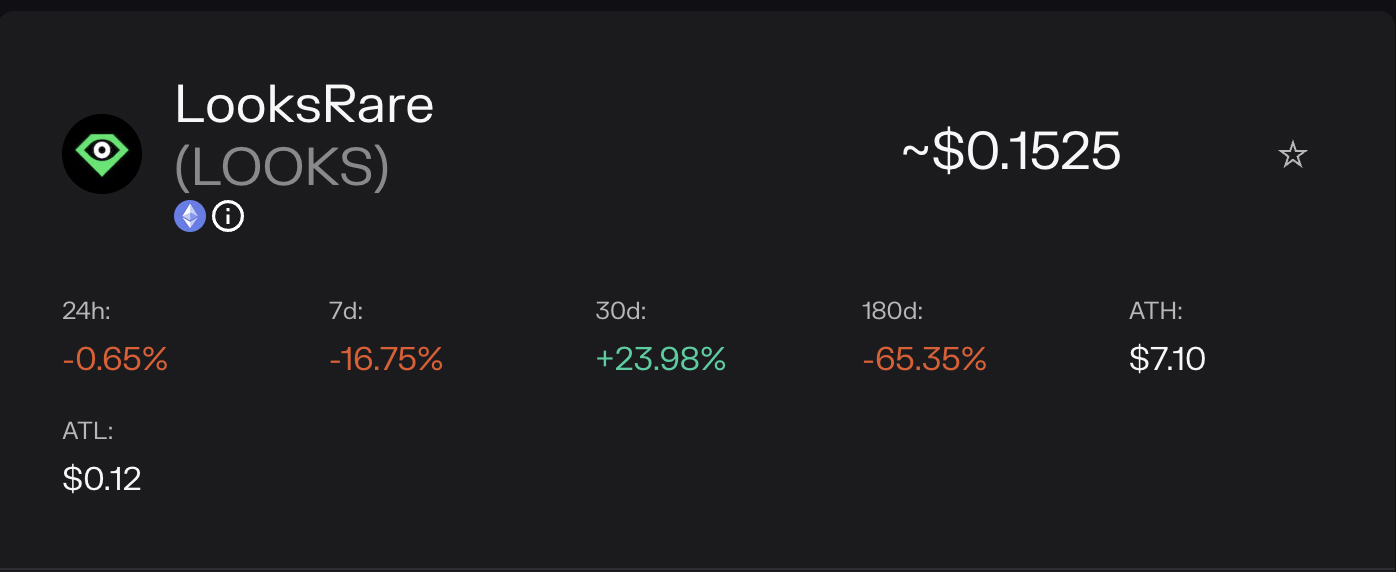
Task: Click the -16.75% 7d change
Action: [386, 359]
